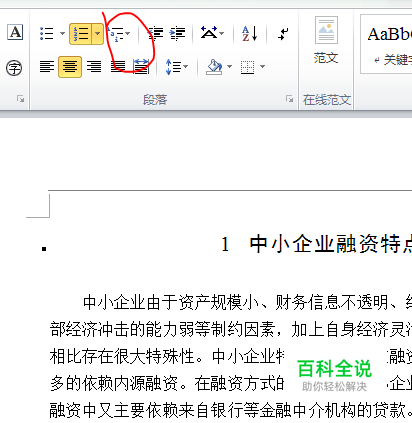Toggle Show/Hide paragraph marks

point(283,34)
